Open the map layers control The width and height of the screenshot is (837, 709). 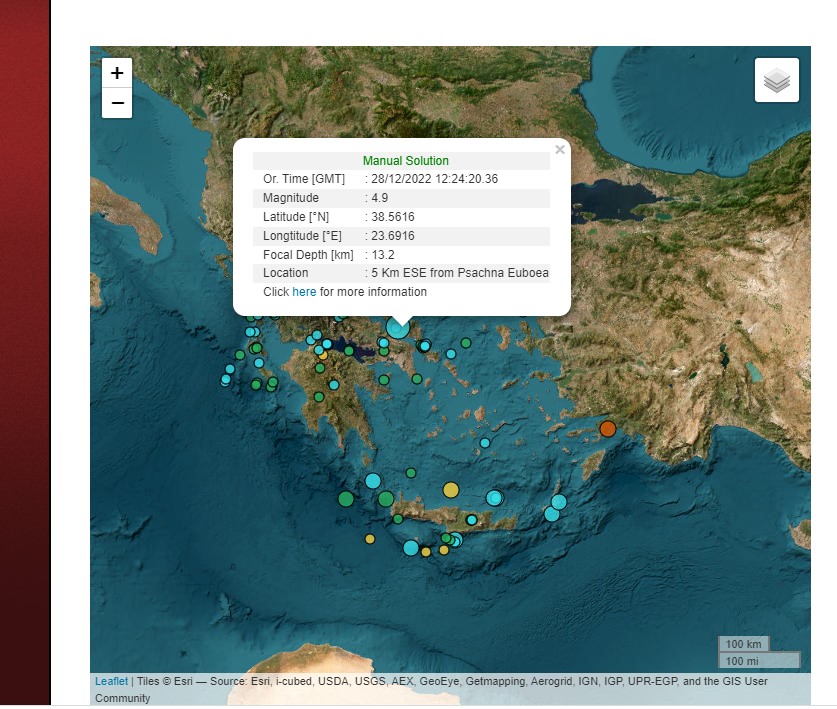777,80
